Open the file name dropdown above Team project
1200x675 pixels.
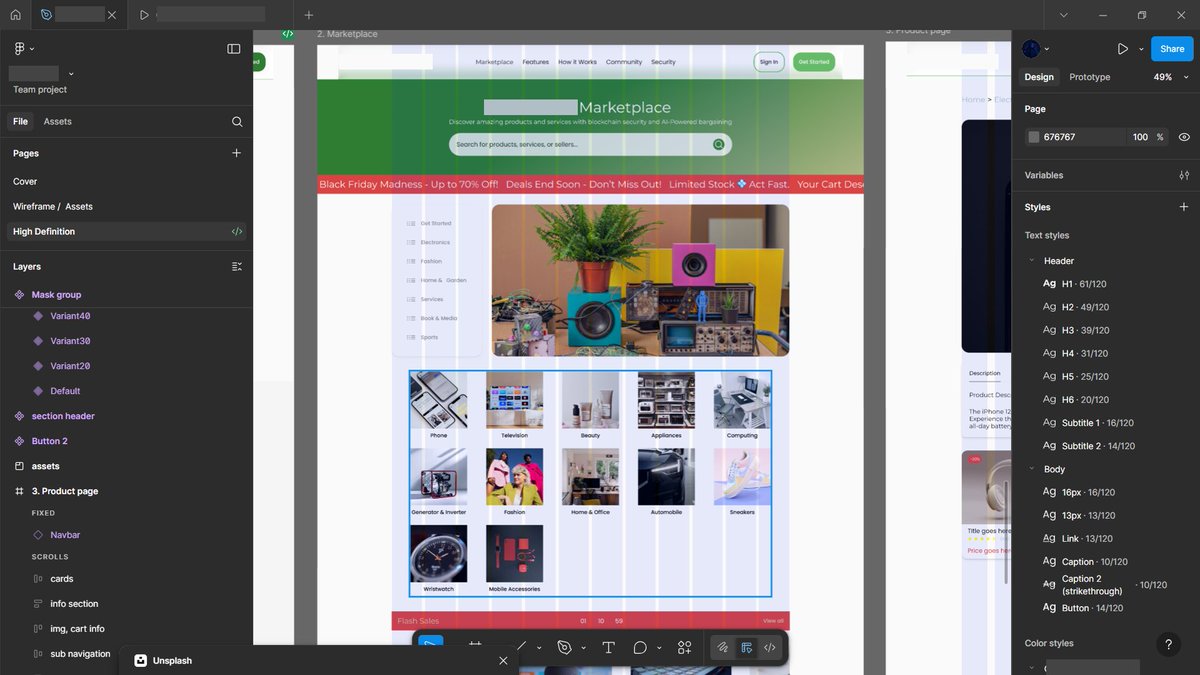click(71, 74)
